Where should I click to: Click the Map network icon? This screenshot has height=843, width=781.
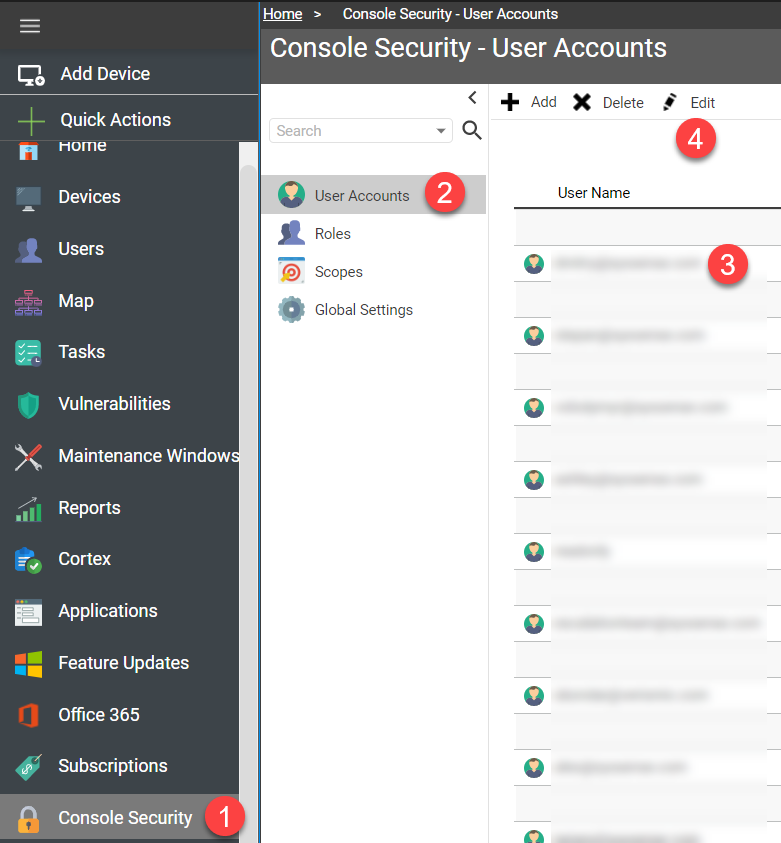28,303
